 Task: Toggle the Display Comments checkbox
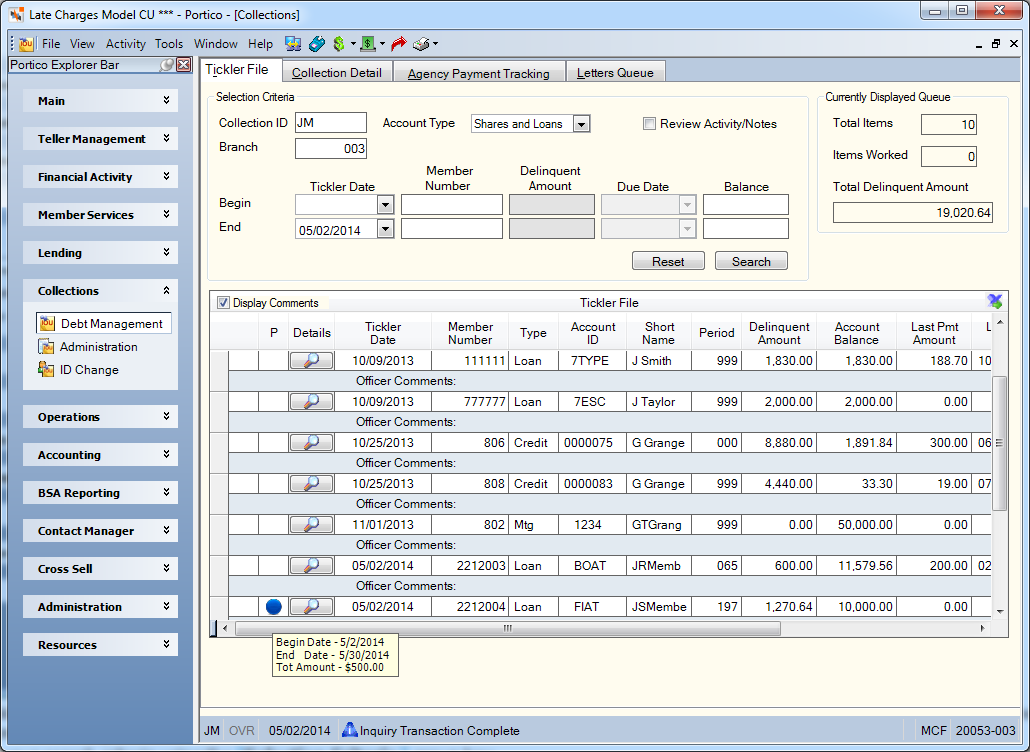click(223, 303)
